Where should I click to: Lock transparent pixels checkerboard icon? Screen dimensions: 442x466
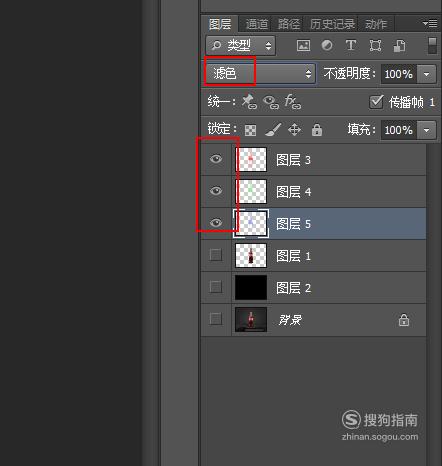point(250,130)
